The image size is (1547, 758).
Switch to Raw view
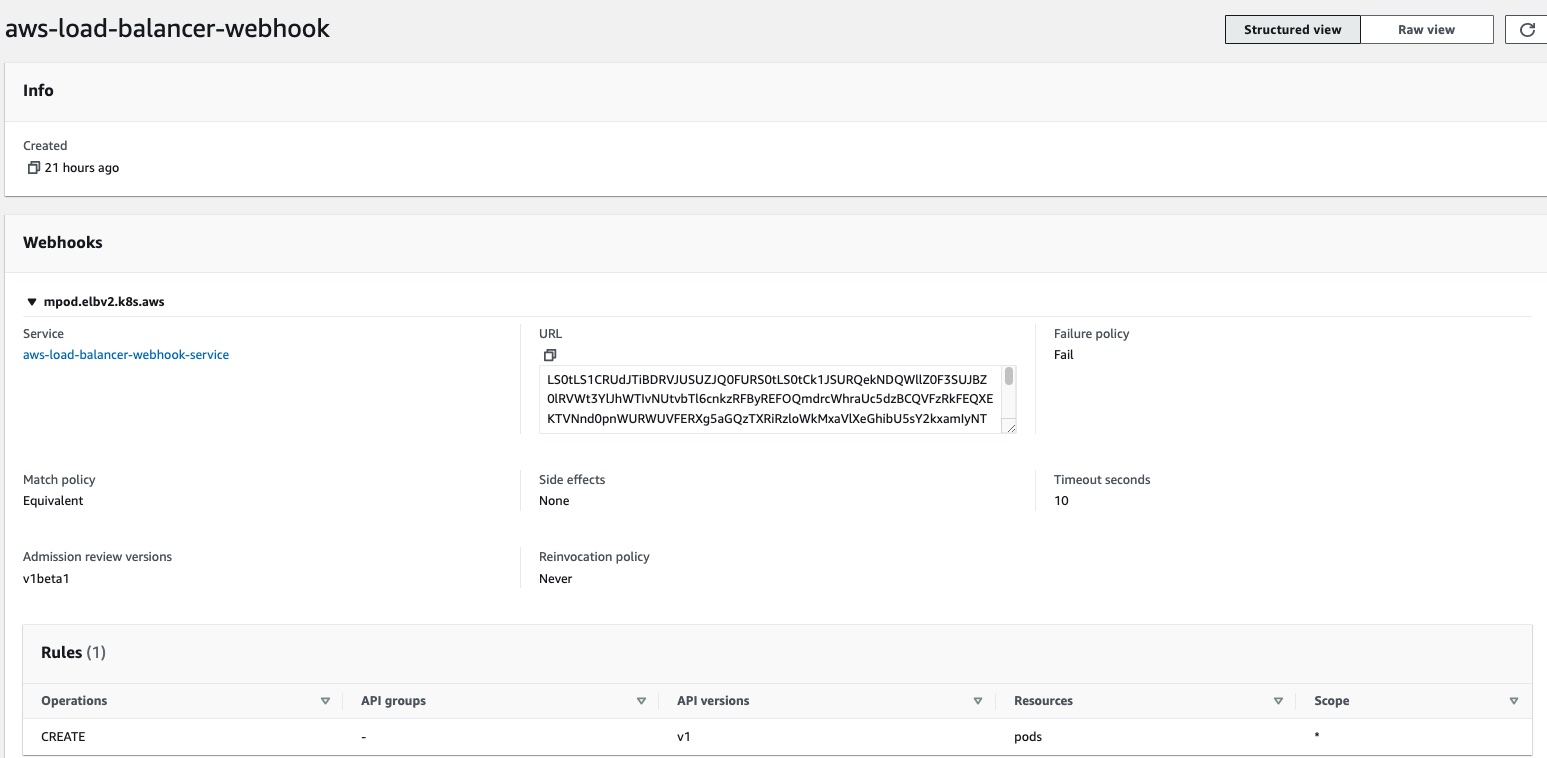1426,30
